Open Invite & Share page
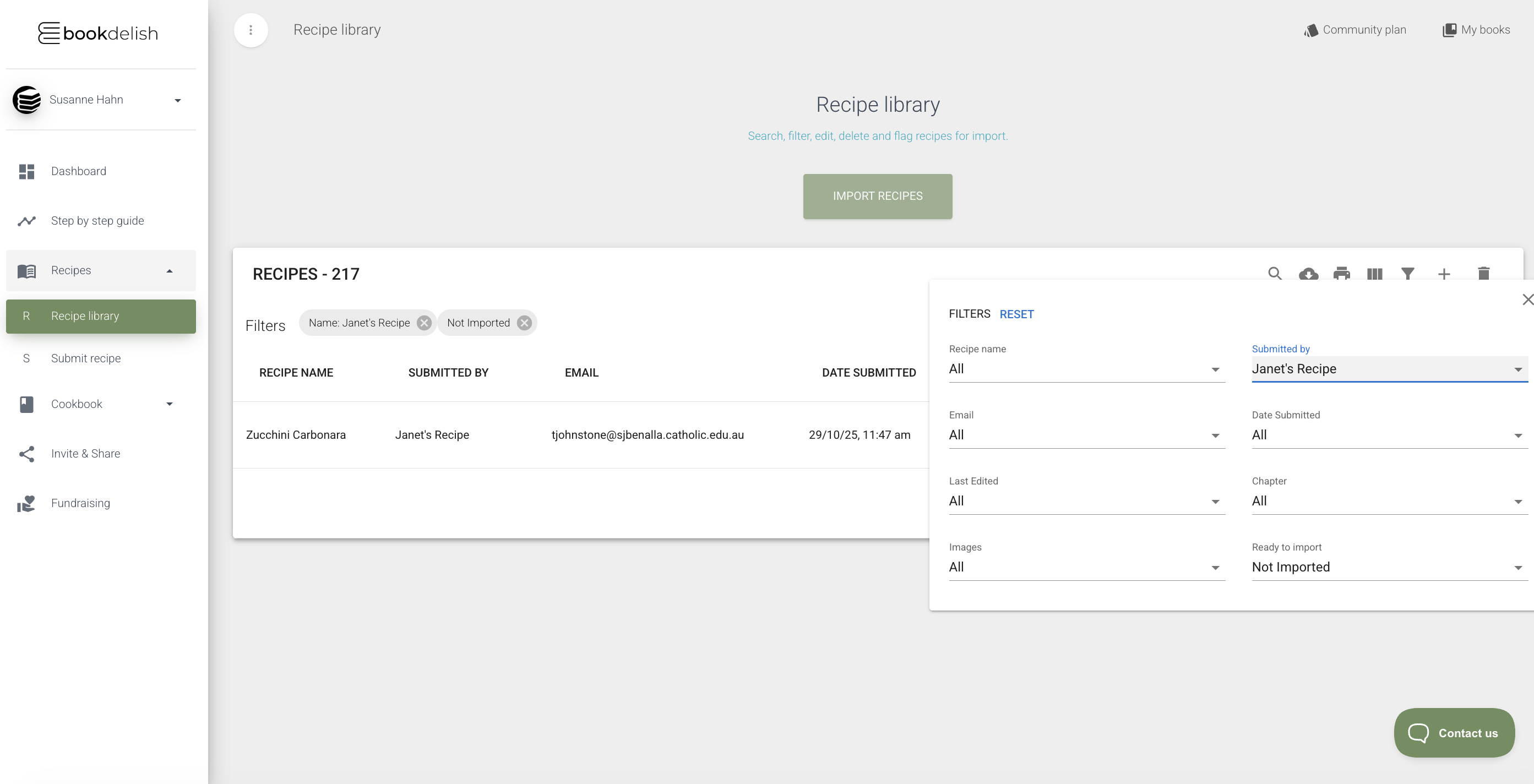The image size is (1534, 784). (x=101, y=454)
